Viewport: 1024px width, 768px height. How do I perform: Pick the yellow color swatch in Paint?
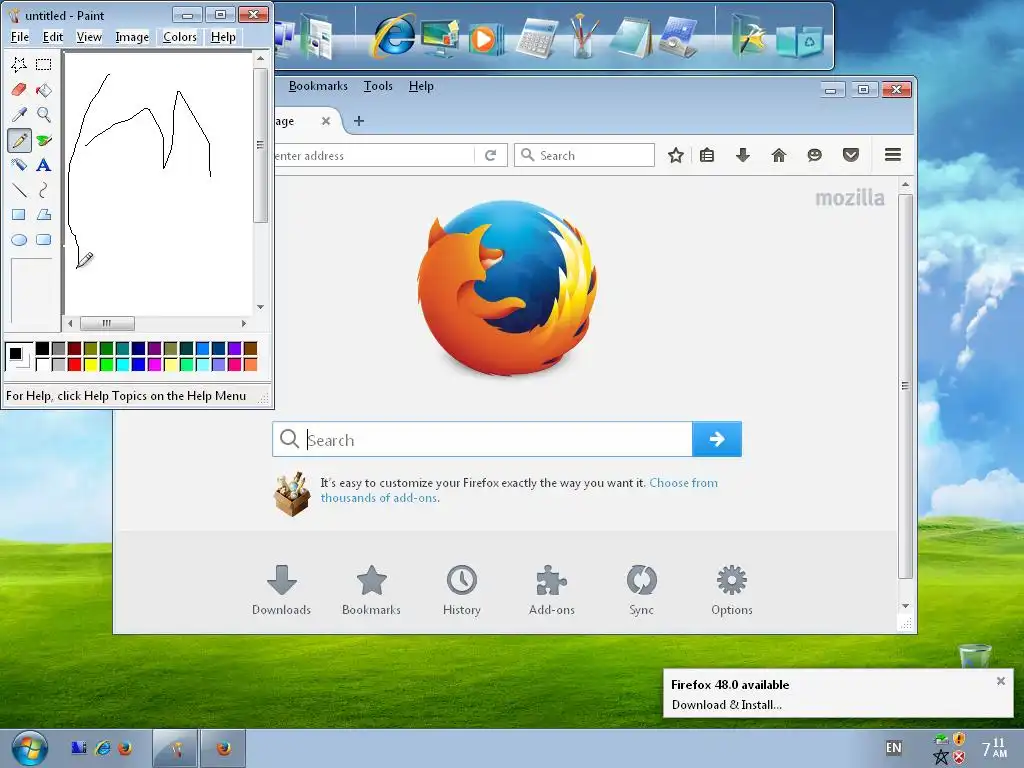(x=91, y=364)
